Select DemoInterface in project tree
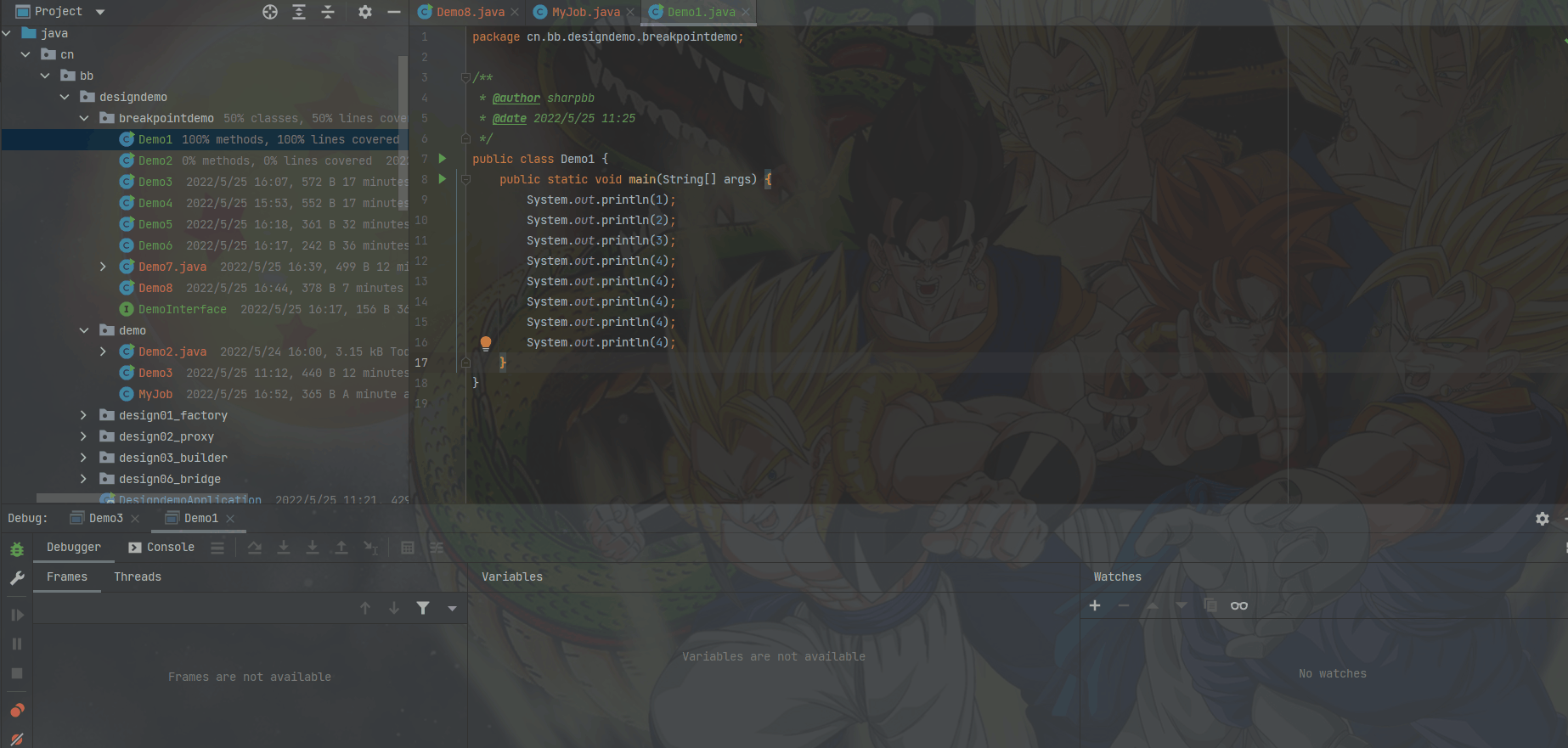Image resolution: width=1568 pixels, height=748 pixels. (183, 309)
